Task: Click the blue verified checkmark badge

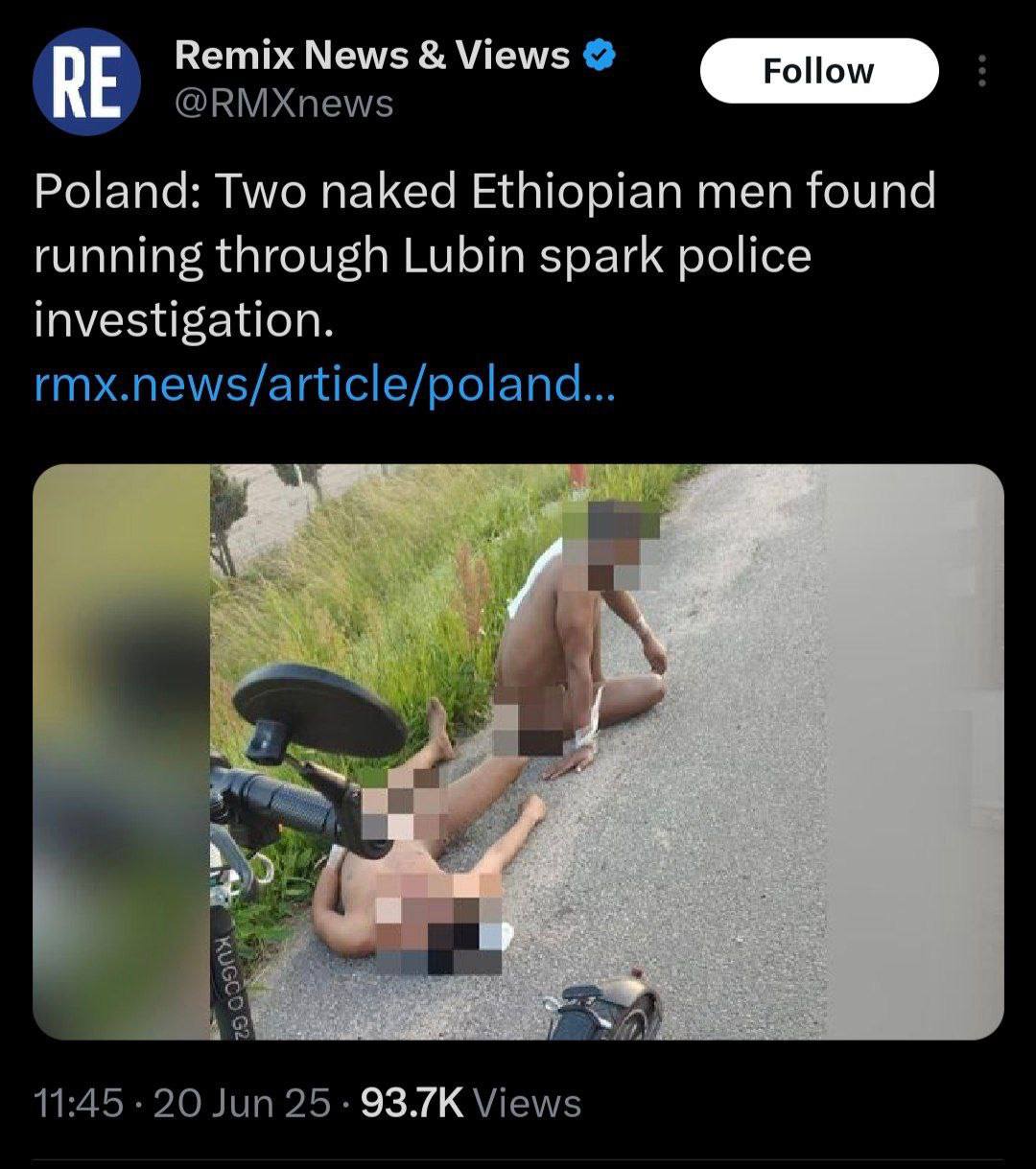Action: pos(600,58)
